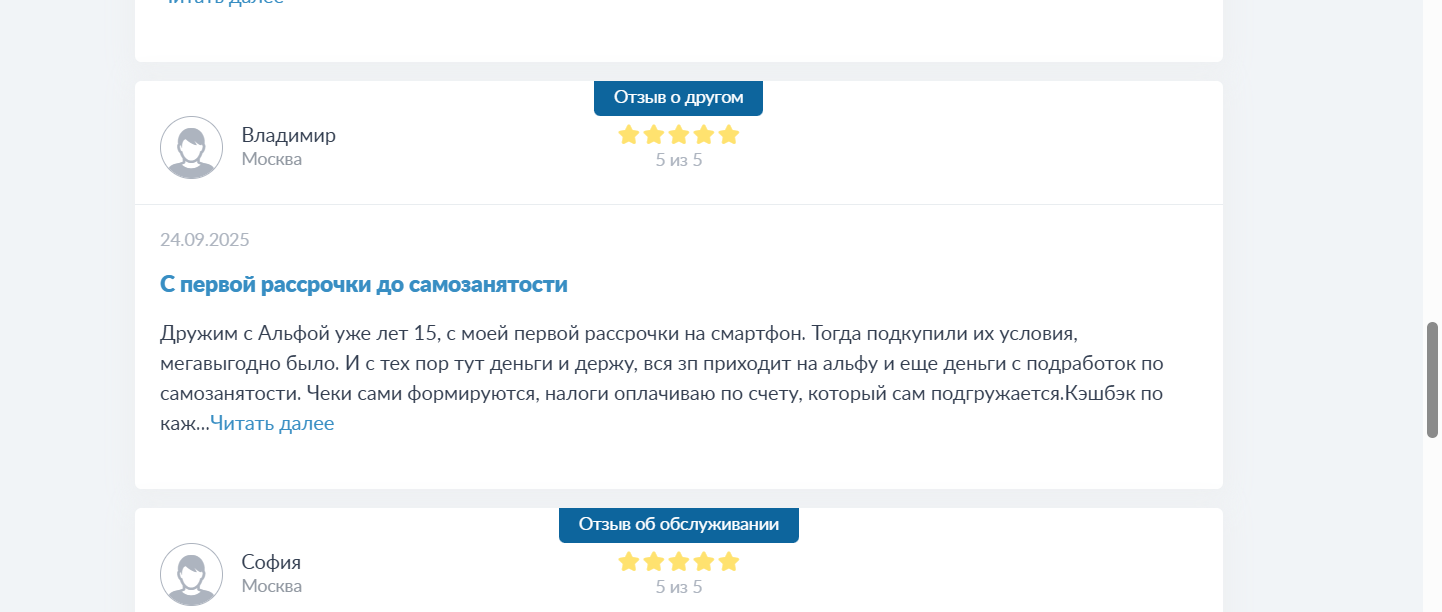Click the page's vertical scrollbar thumb
Viewport: 1442px width, 612px height.
[x=1432, y=380]
